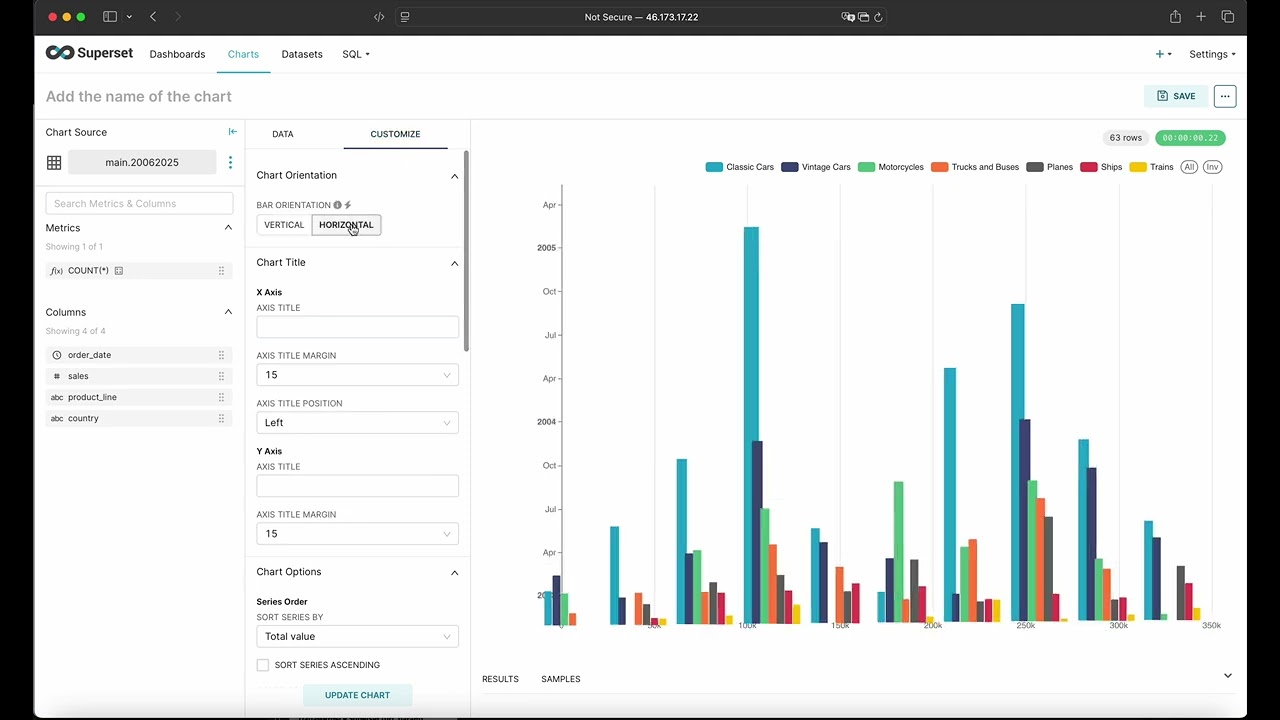Click the Bar Orientation info icon
The image size is (1280, 720).
338,205
